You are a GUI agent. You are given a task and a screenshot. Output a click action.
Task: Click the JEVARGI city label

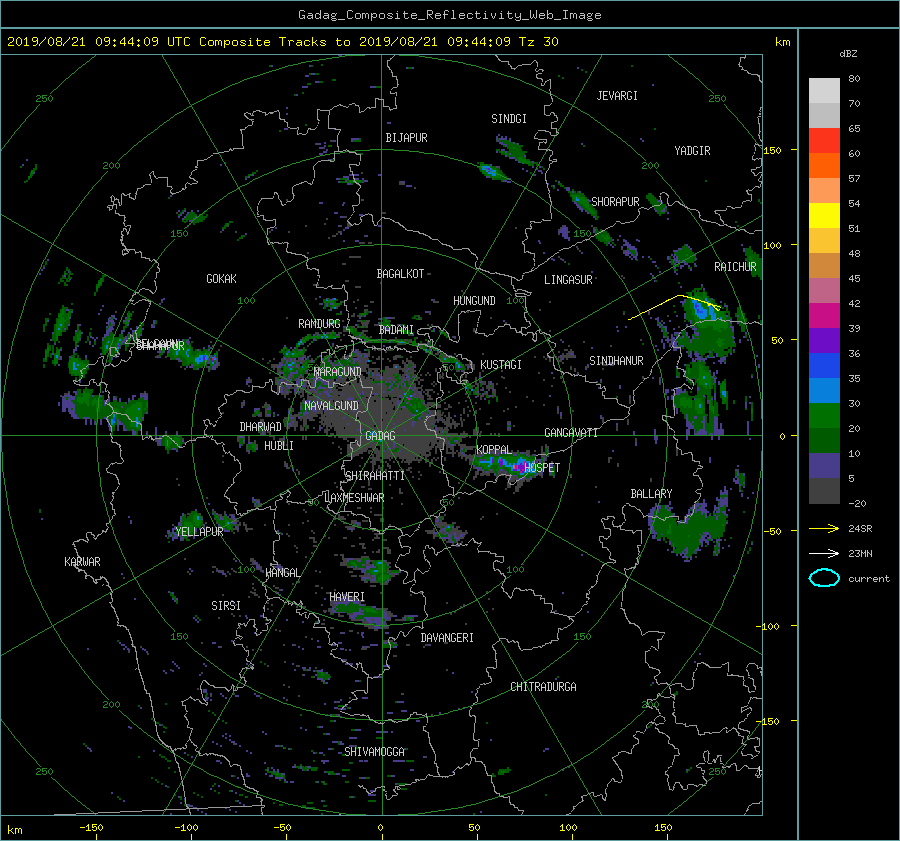(617, 96)
